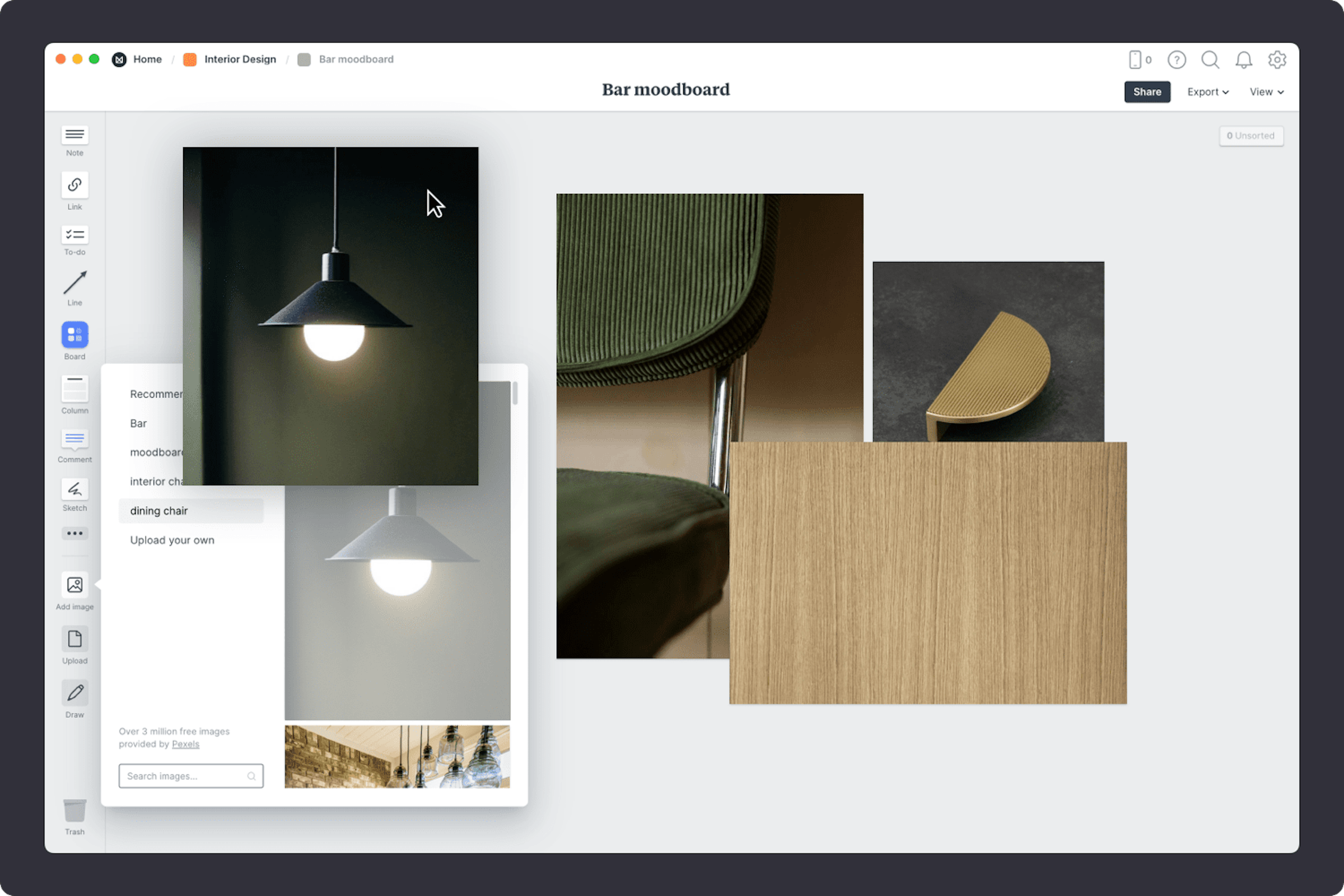Click the Share button
The image size is (1344, 896).
[x=1147, y=91]
